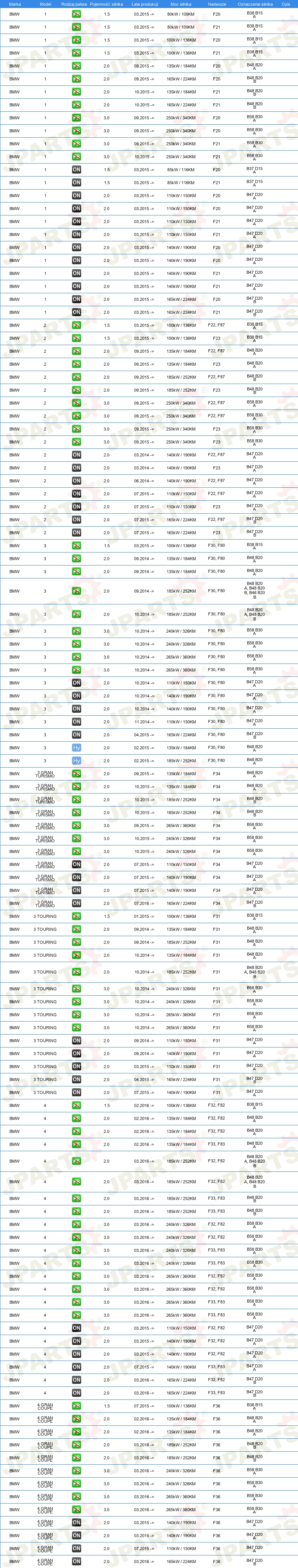Click the Nadwozie column header
The height and width of the screenshot is (1568, 298).
point(216,4)
